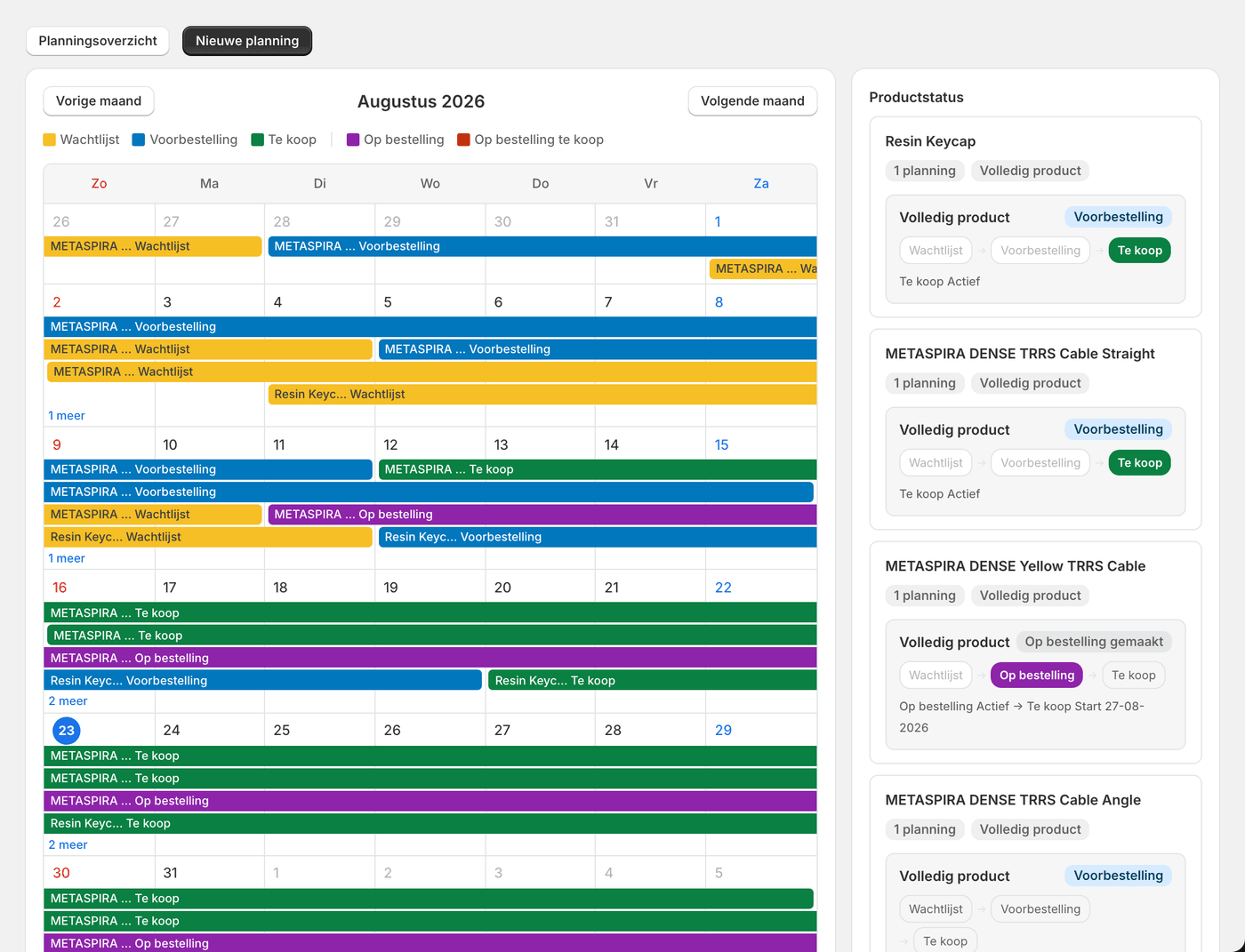Open Resin Keycap Te koop event starting August 20
Screen dimensions: 1245x952
[x=653, y=681]
